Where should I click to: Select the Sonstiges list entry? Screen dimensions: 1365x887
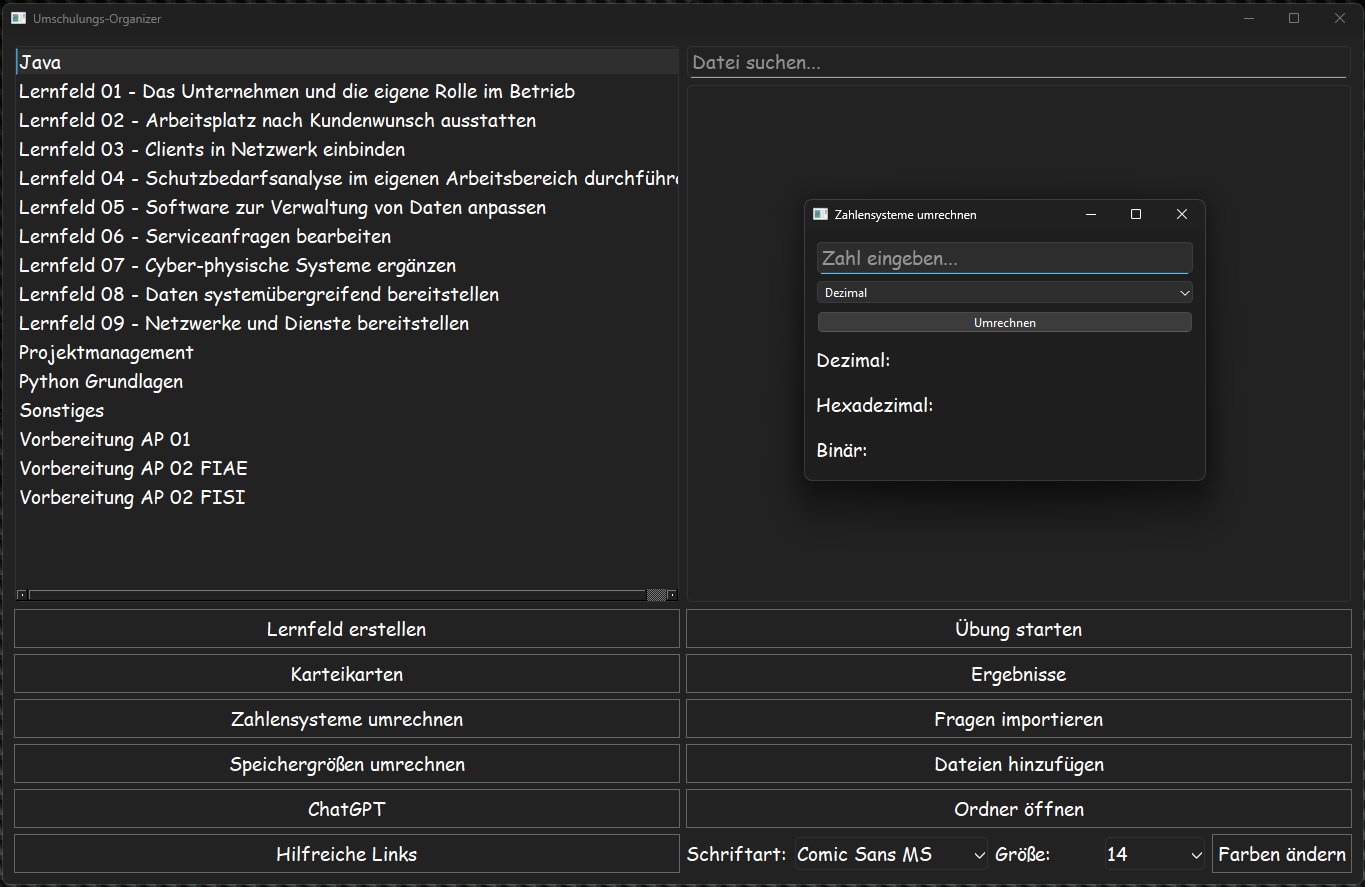coord(347,410)
